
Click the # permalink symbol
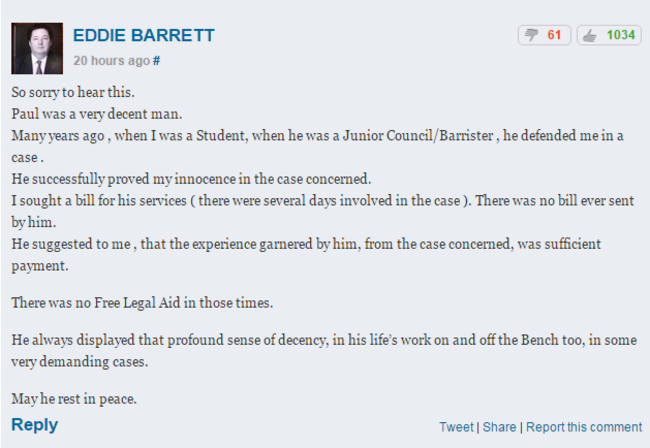156,61
